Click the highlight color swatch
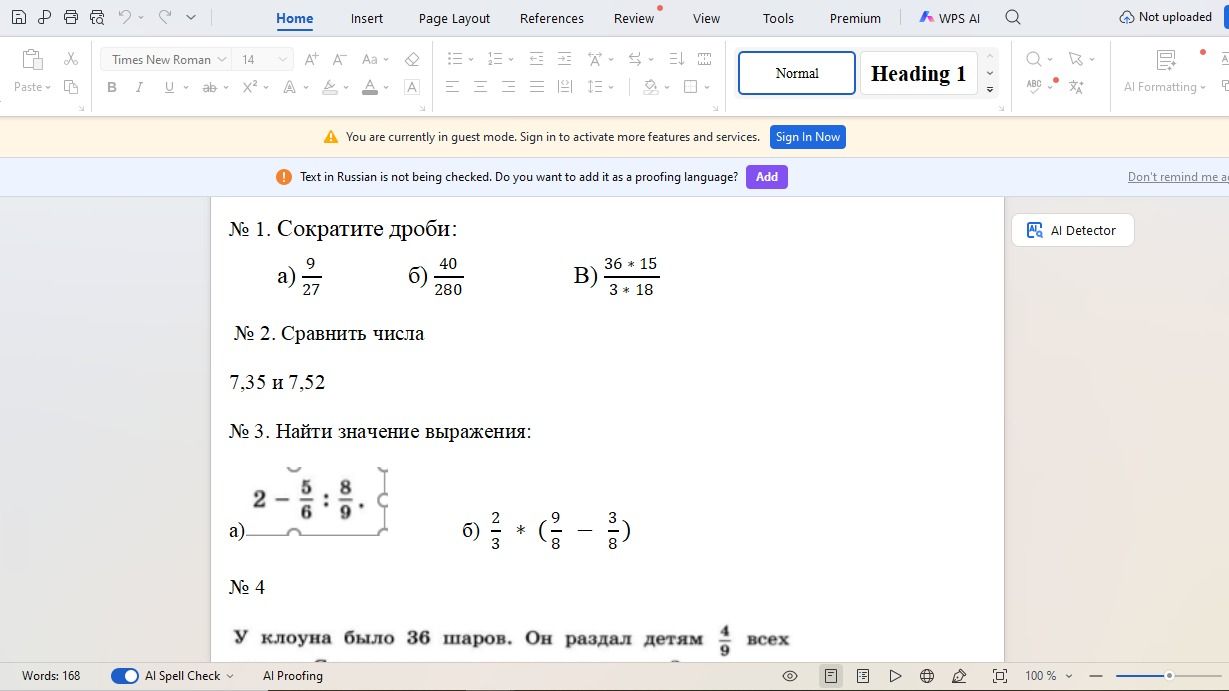The width and height of the screenshot is (1229, 691). [330, 87]
